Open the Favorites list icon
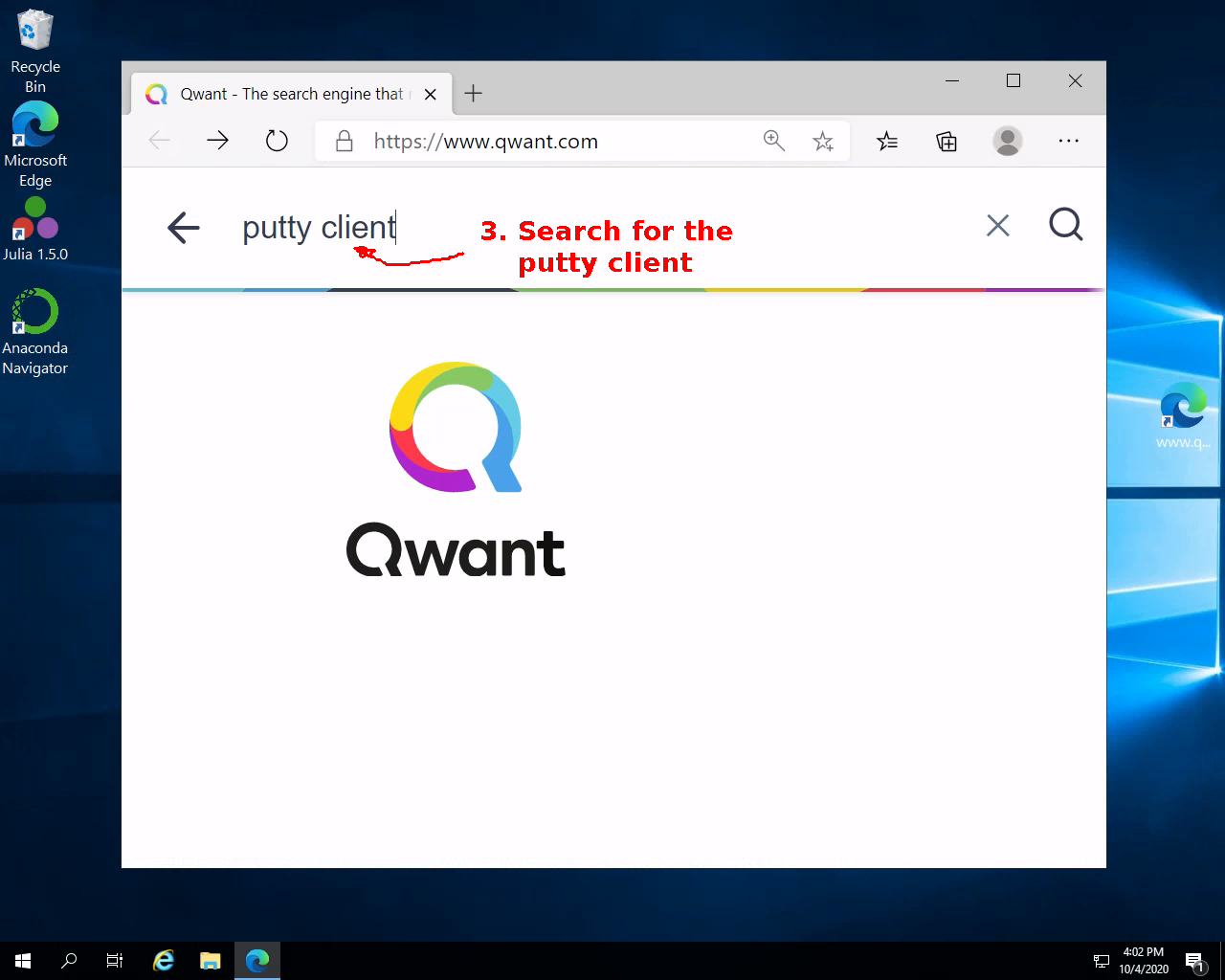 pyautogui.click(x=887, y=142)
